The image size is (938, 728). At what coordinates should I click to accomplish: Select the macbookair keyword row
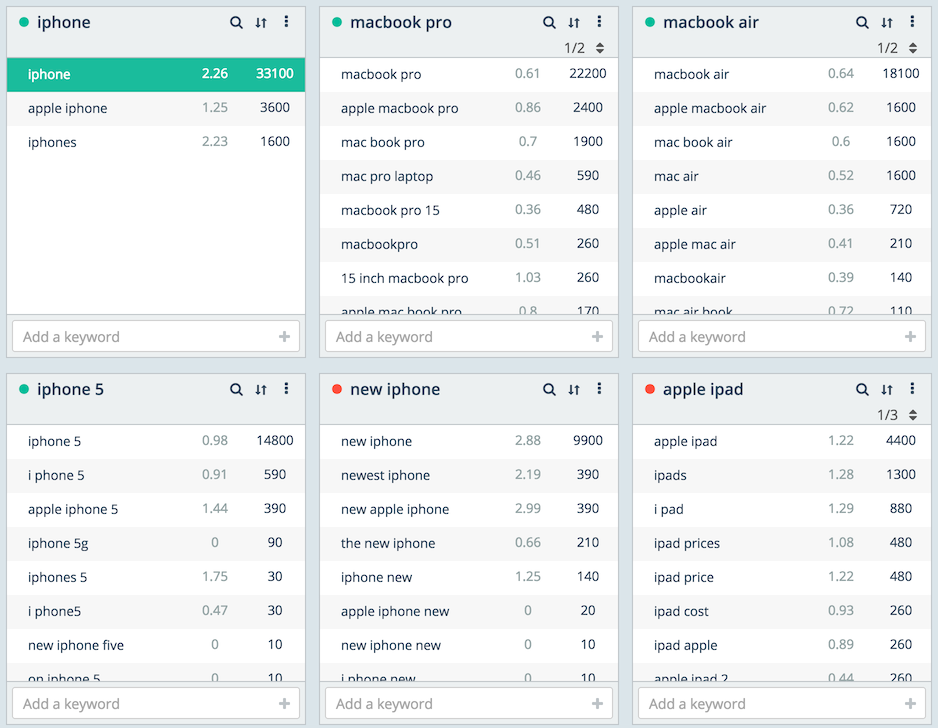pyautogui.click(x=782, y=278)
